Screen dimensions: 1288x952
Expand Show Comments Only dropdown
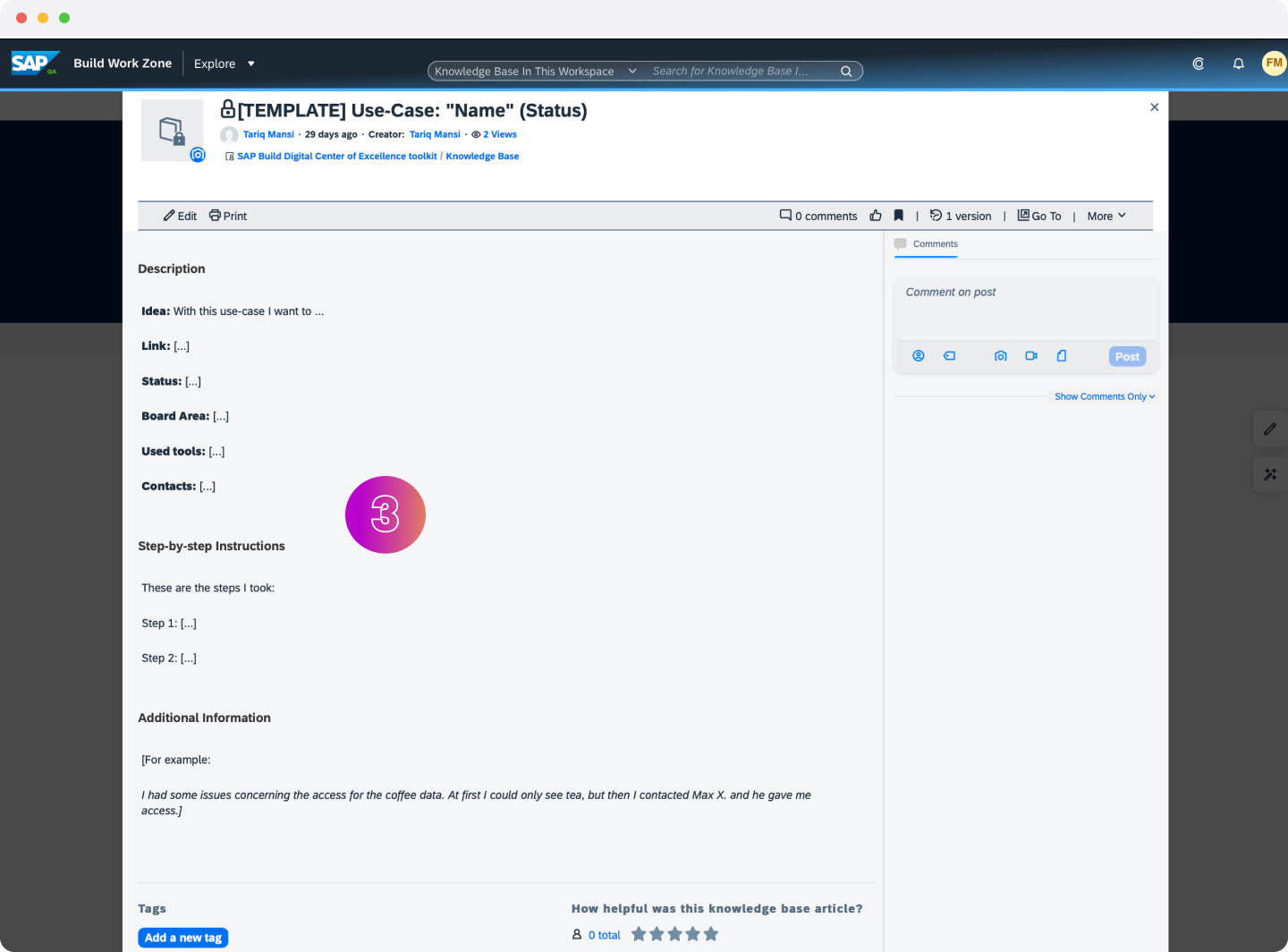click(1105, 396)
